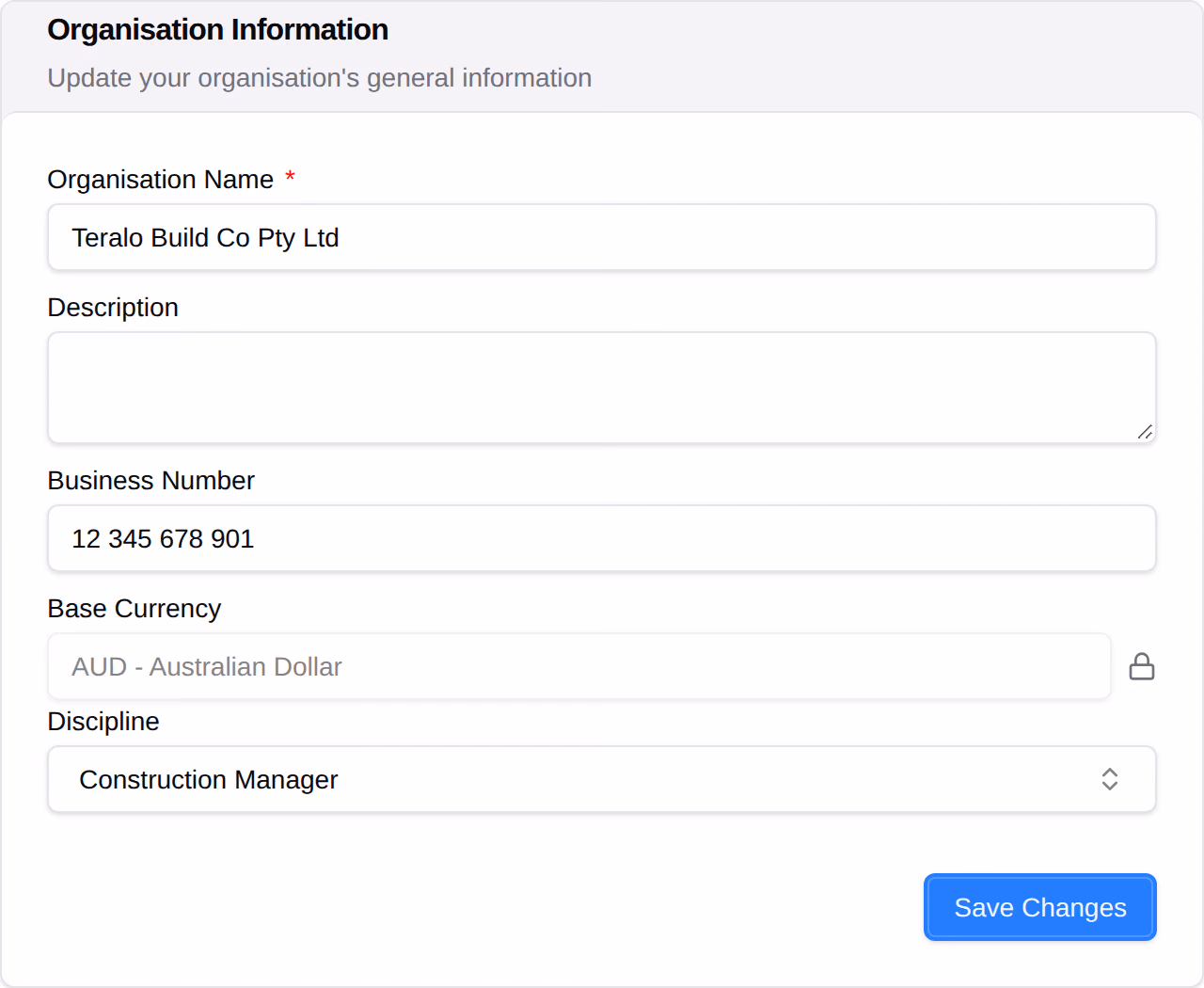
Task: Click the 'Base Currency' label
Action: (x=135, y=609)
